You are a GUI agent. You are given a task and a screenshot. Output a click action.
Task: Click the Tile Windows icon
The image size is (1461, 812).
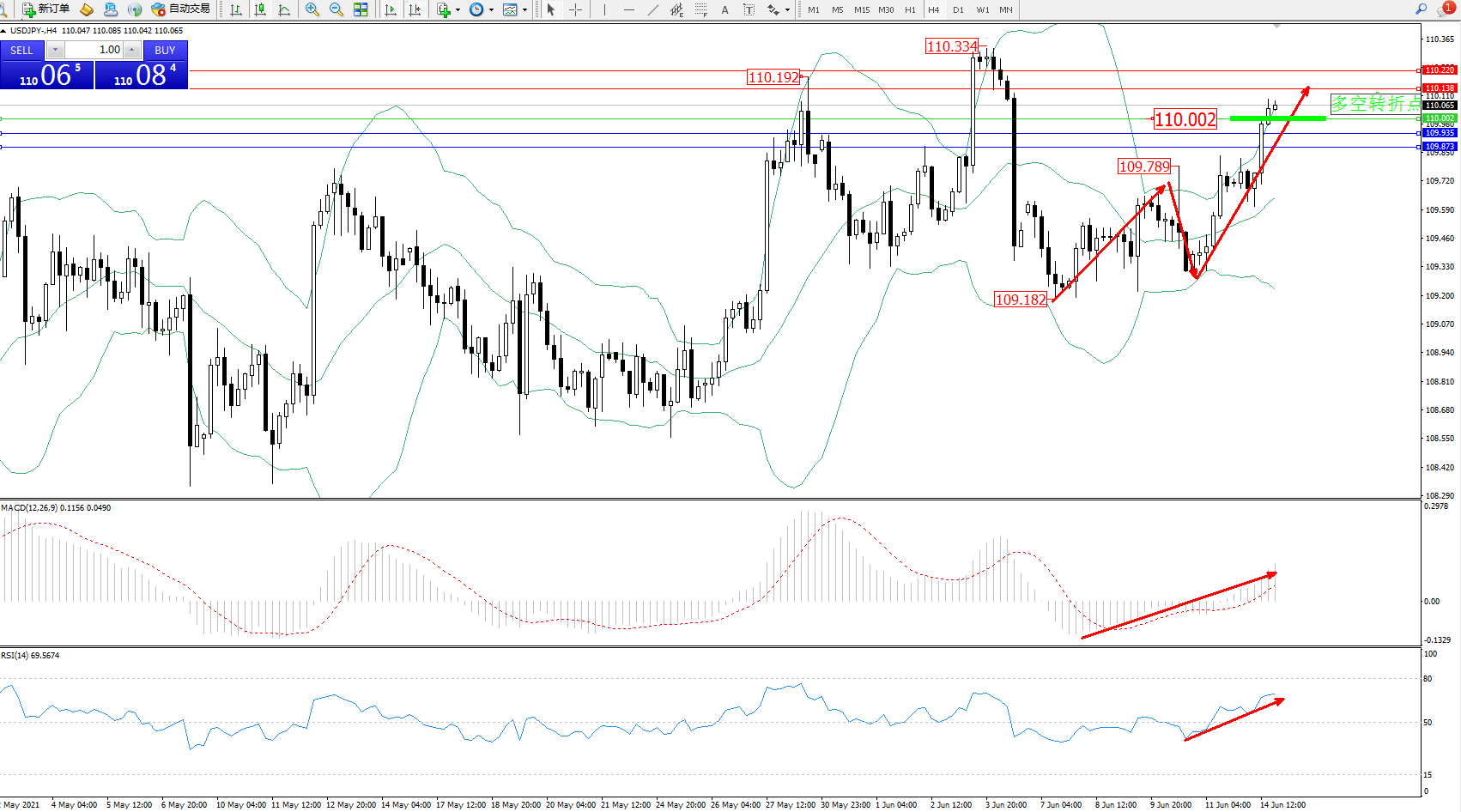(361, 9)
